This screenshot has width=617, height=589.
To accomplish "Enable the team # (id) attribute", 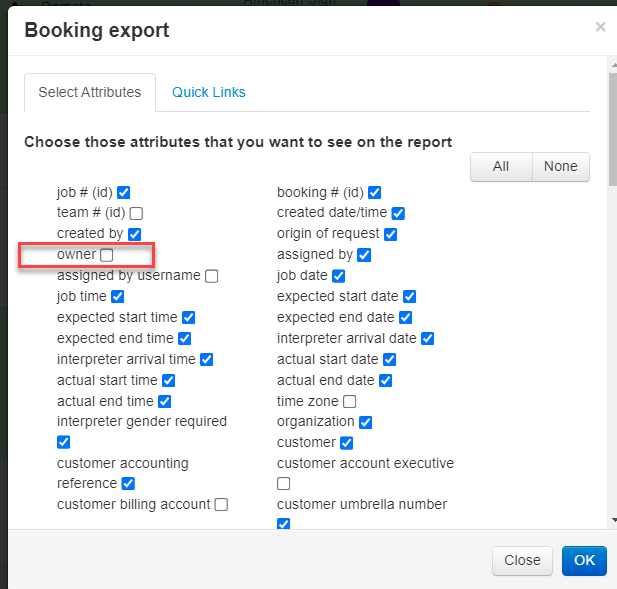I will pyautogui.click(x=136, y=213).
